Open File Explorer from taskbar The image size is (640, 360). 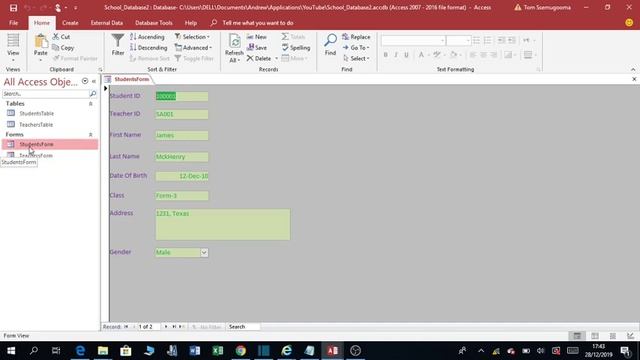(103, 351)
